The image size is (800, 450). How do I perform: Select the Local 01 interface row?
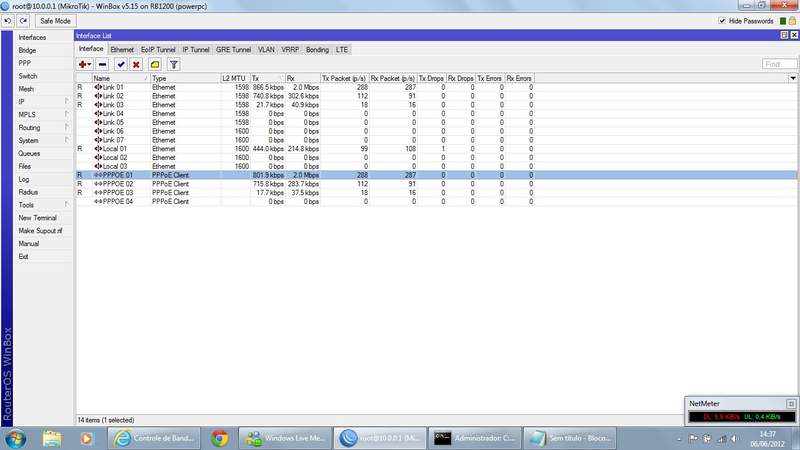(x=436, y=148)
